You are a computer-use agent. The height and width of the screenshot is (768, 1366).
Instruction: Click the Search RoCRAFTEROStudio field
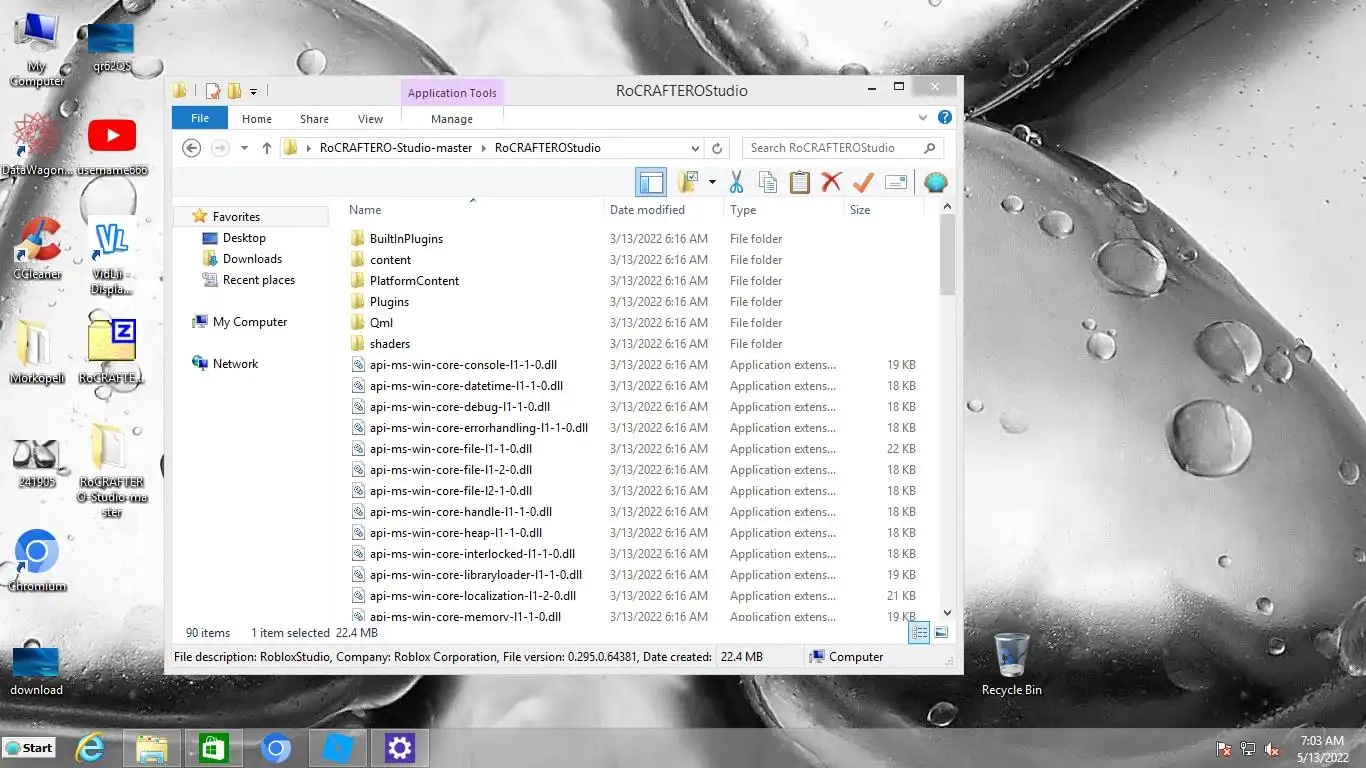[843, 148]
